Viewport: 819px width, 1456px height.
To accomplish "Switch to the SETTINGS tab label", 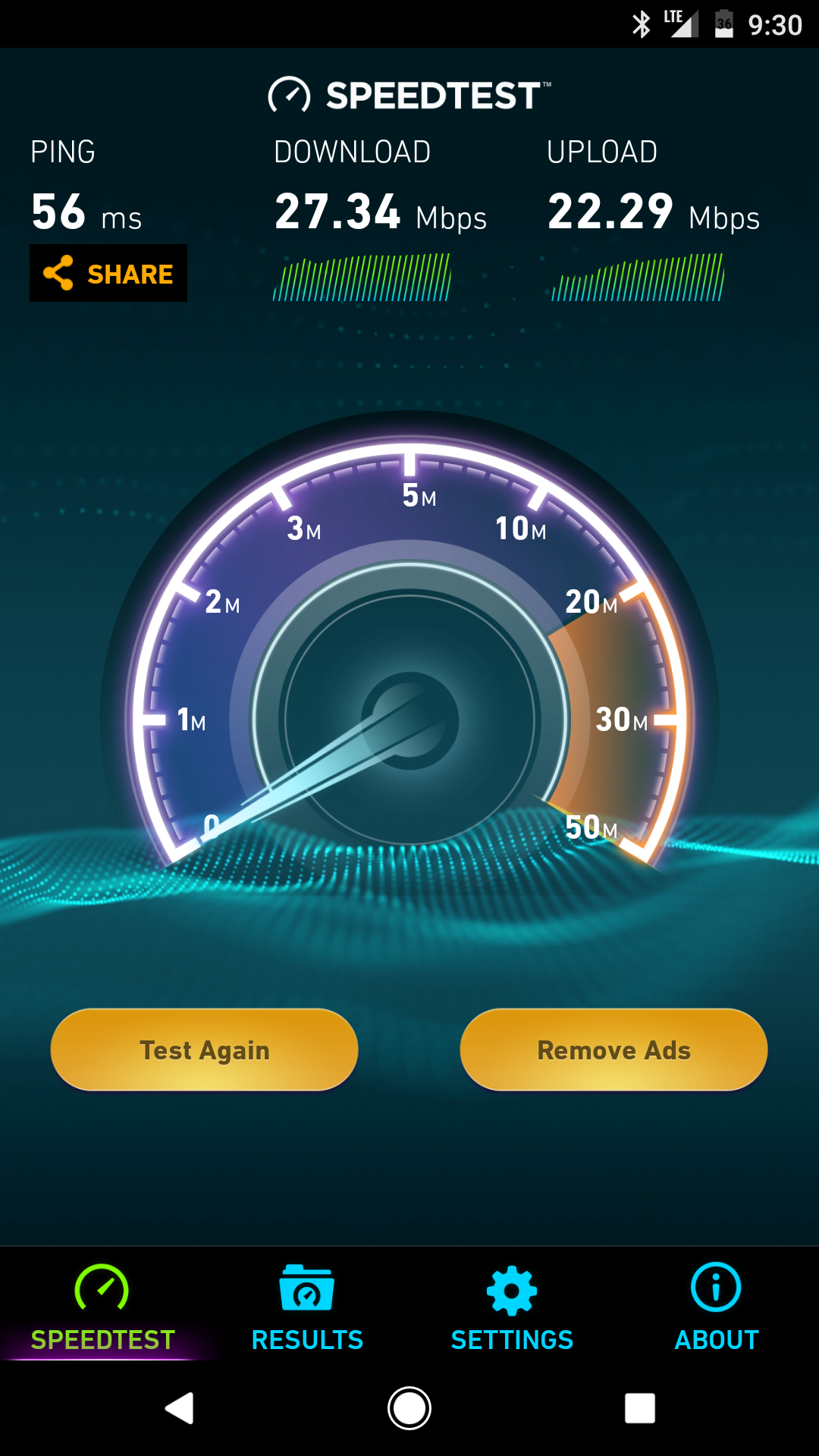I will click(x=512, y=1340).
